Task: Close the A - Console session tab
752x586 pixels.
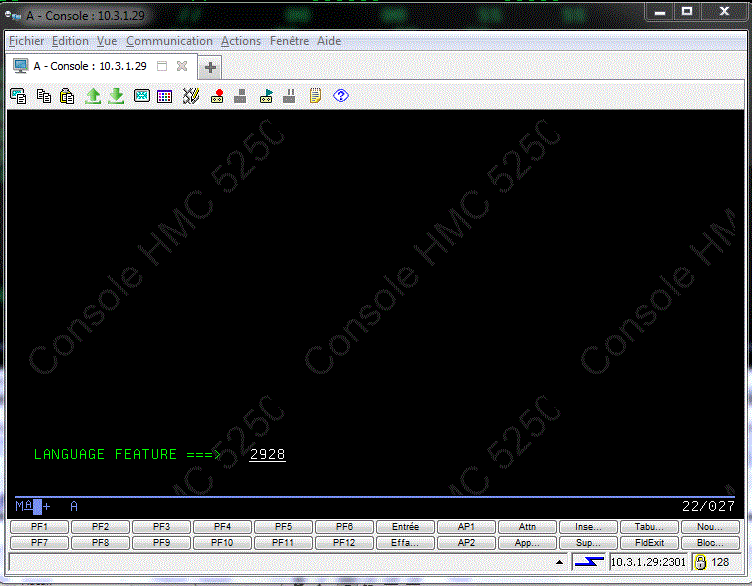Action: [182, 66]
